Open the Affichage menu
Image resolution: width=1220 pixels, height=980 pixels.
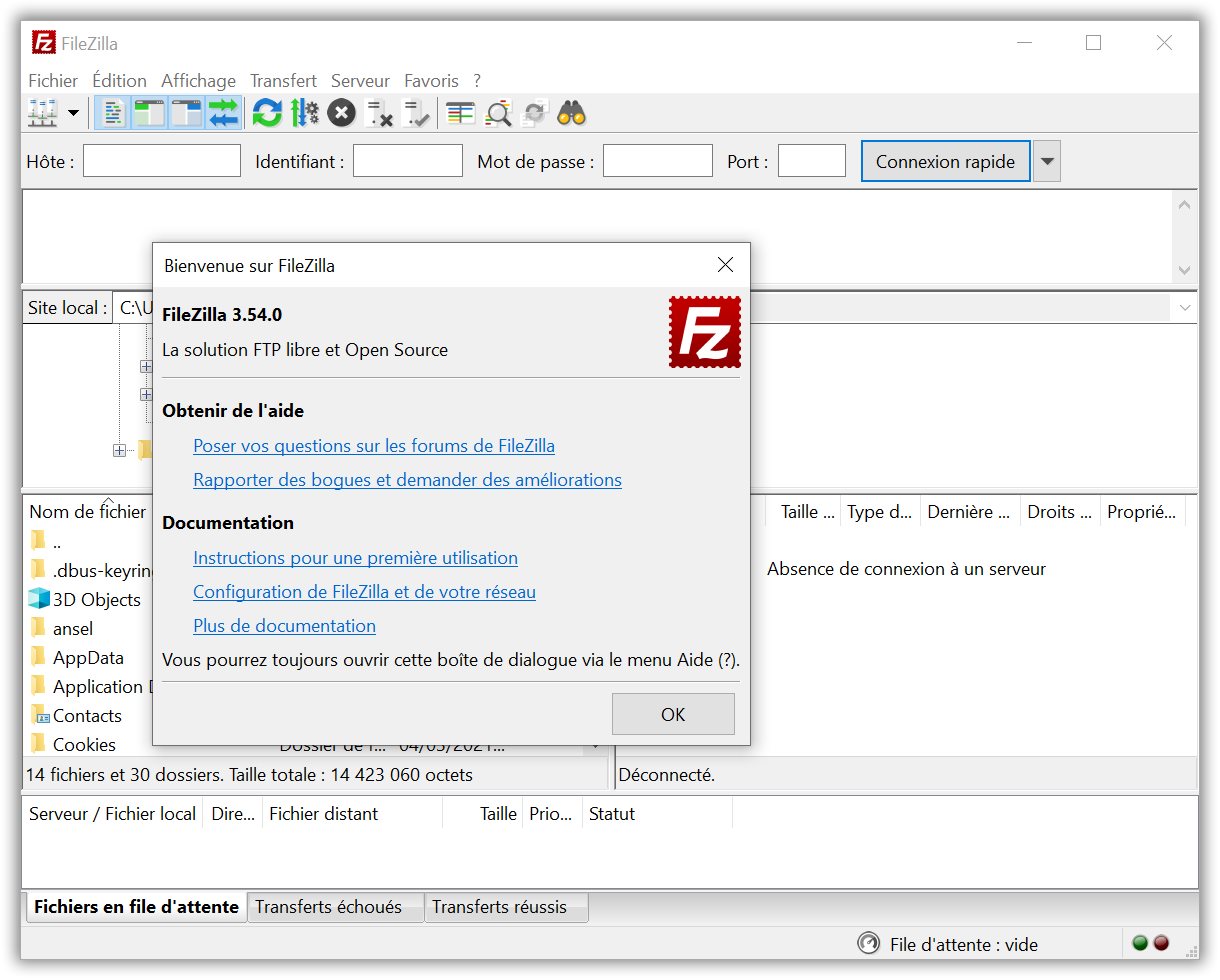pyautogui.click(x=198, y=81)
